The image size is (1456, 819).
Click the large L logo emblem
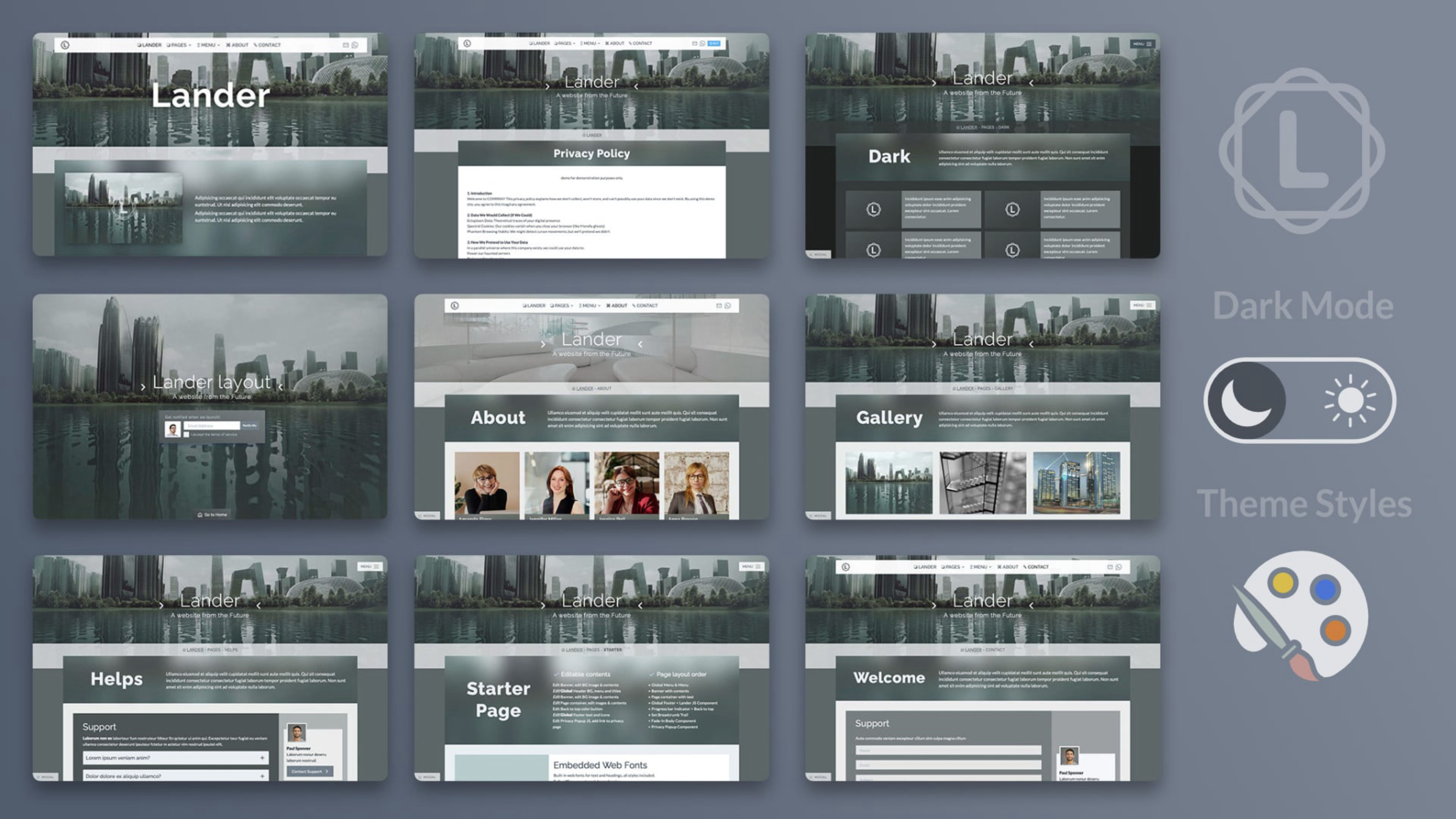pos(1302,151)
